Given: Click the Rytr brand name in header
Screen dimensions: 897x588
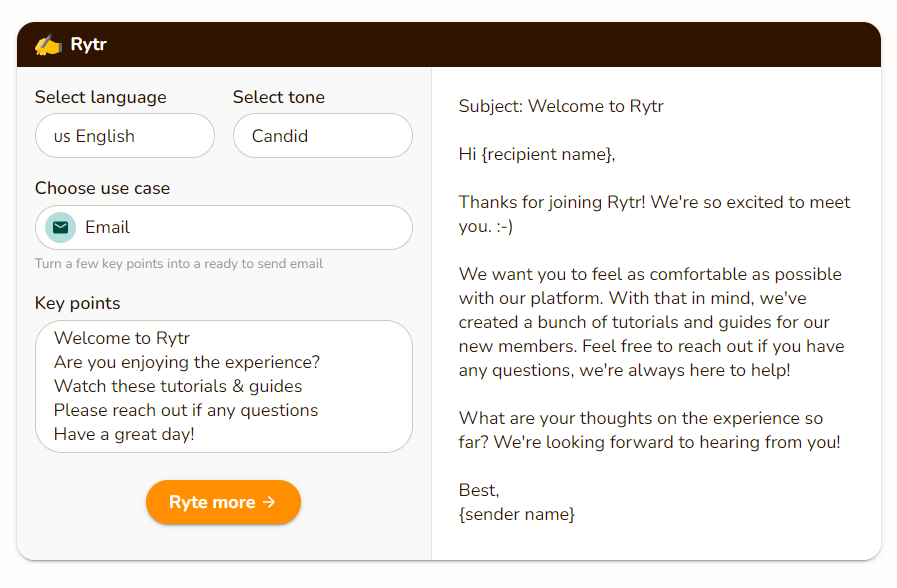Looking at the screenshot, I should tap(87, 44).
